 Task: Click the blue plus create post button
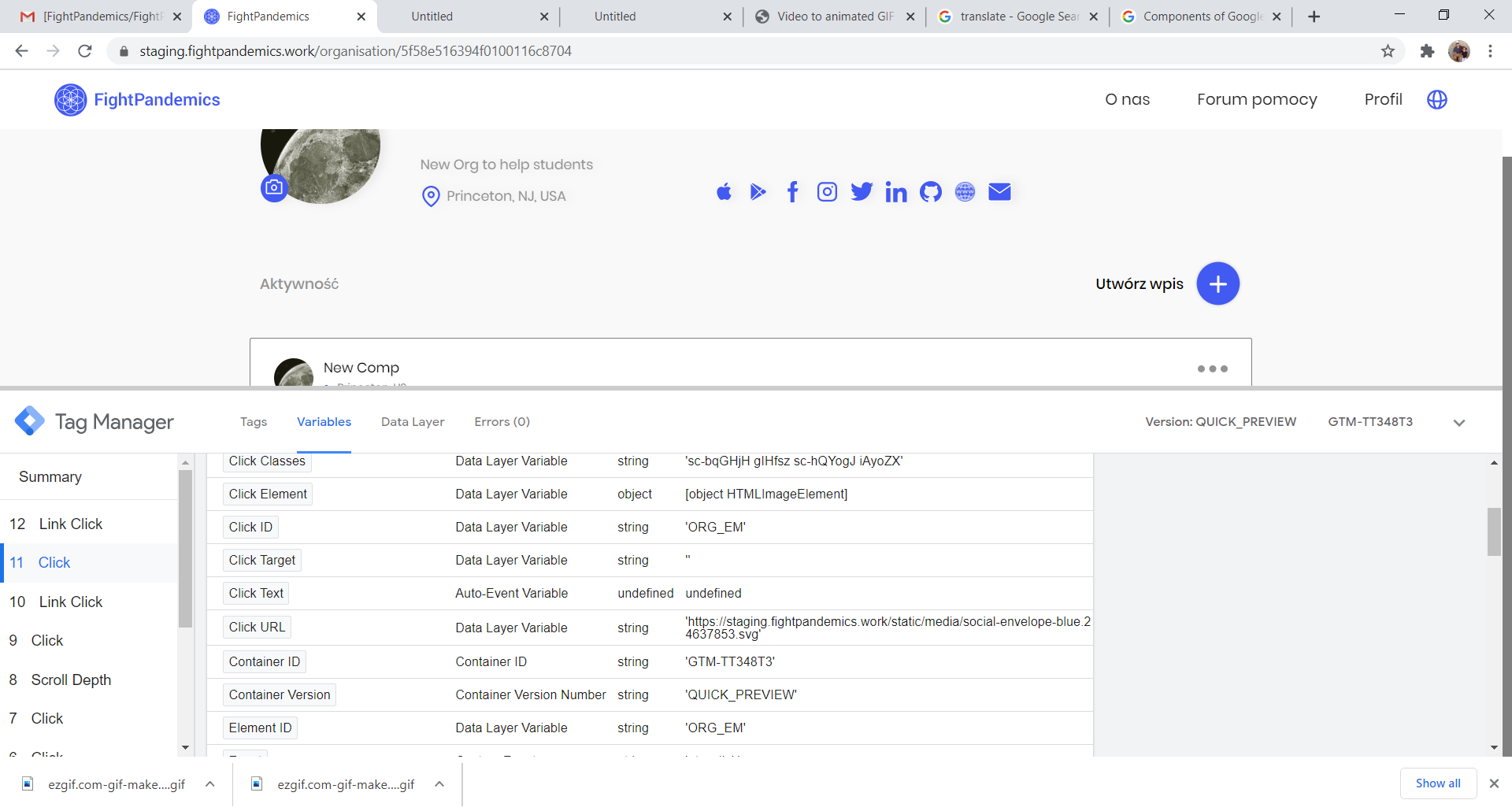(1217, 283)
